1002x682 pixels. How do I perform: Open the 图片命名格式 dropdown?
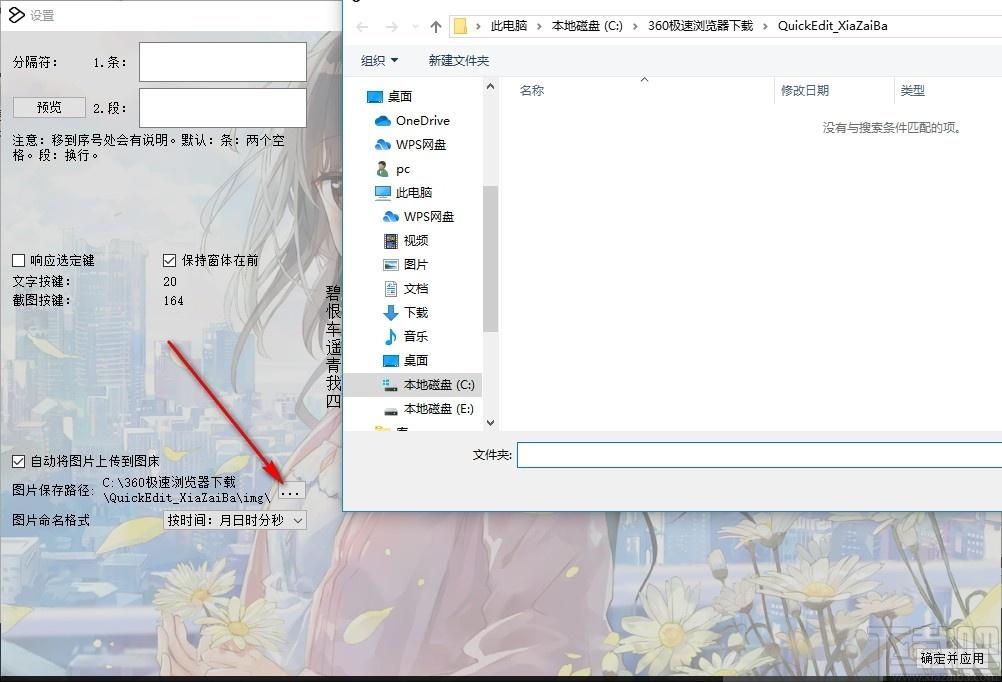tap(235, 520)
